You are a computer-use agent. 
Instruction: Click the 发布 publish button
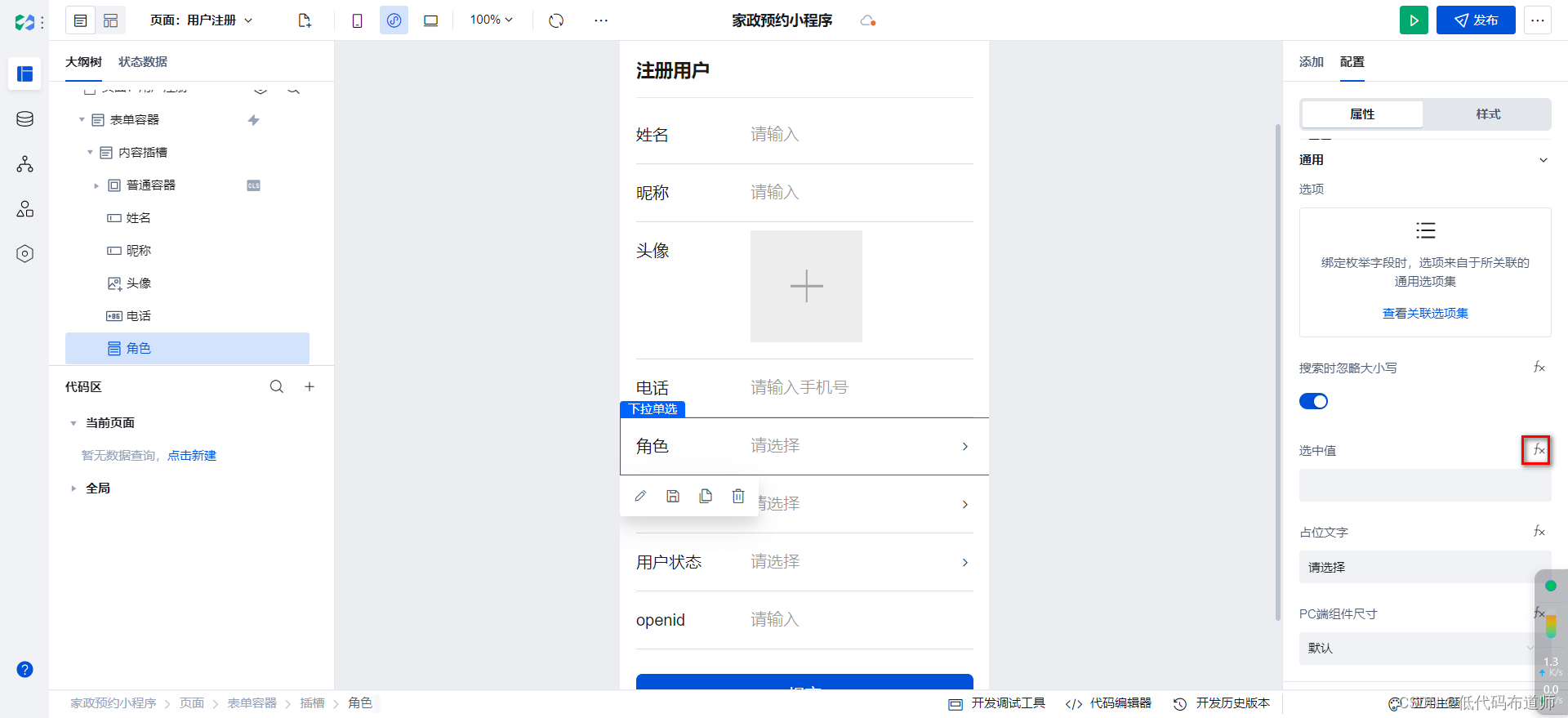point(1476,20)
